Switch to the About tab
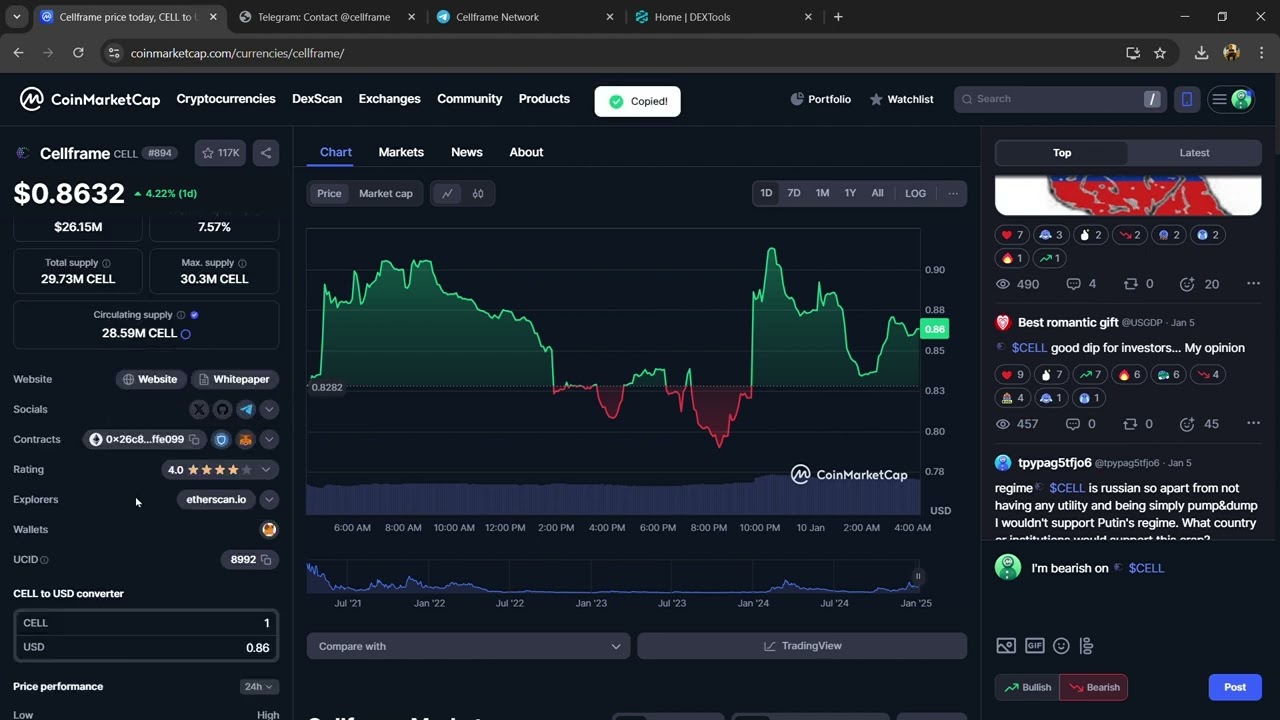The height and width of the screenshot is (720, 1280). (526, 152)
